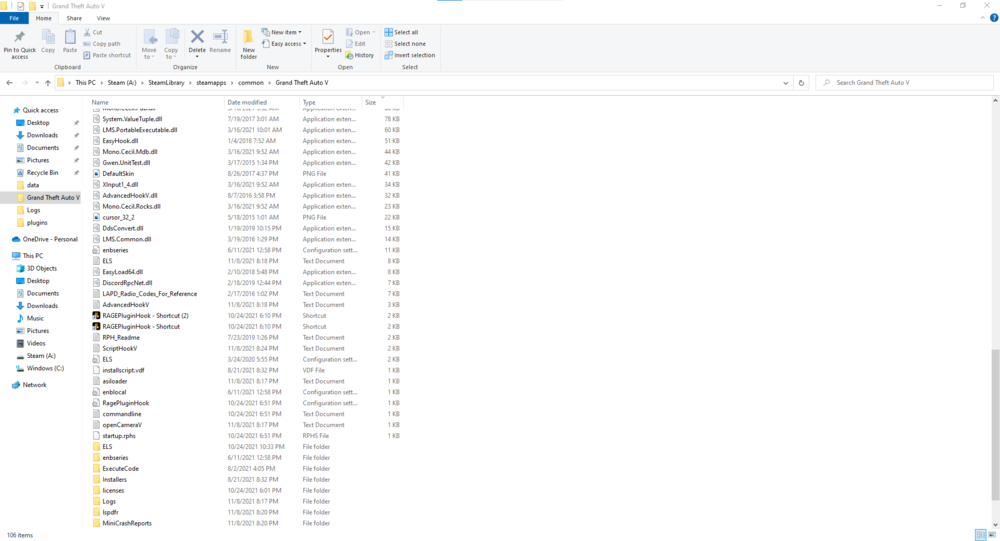This screenshot has height=541, width=1000.
Task: Open the Move to dropdown
Action: (149, 45)
